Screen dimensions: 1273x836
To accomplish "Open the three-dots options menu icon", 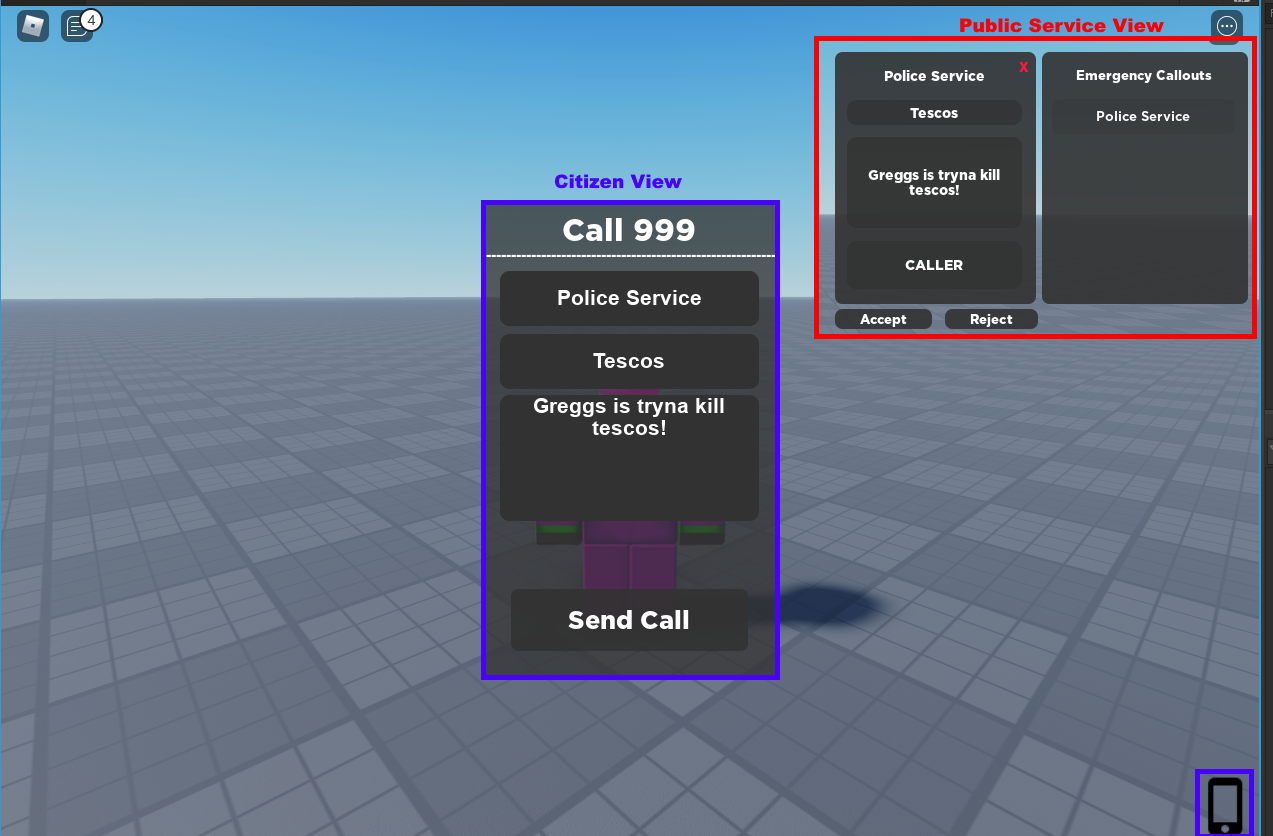I will point(1227,26).
